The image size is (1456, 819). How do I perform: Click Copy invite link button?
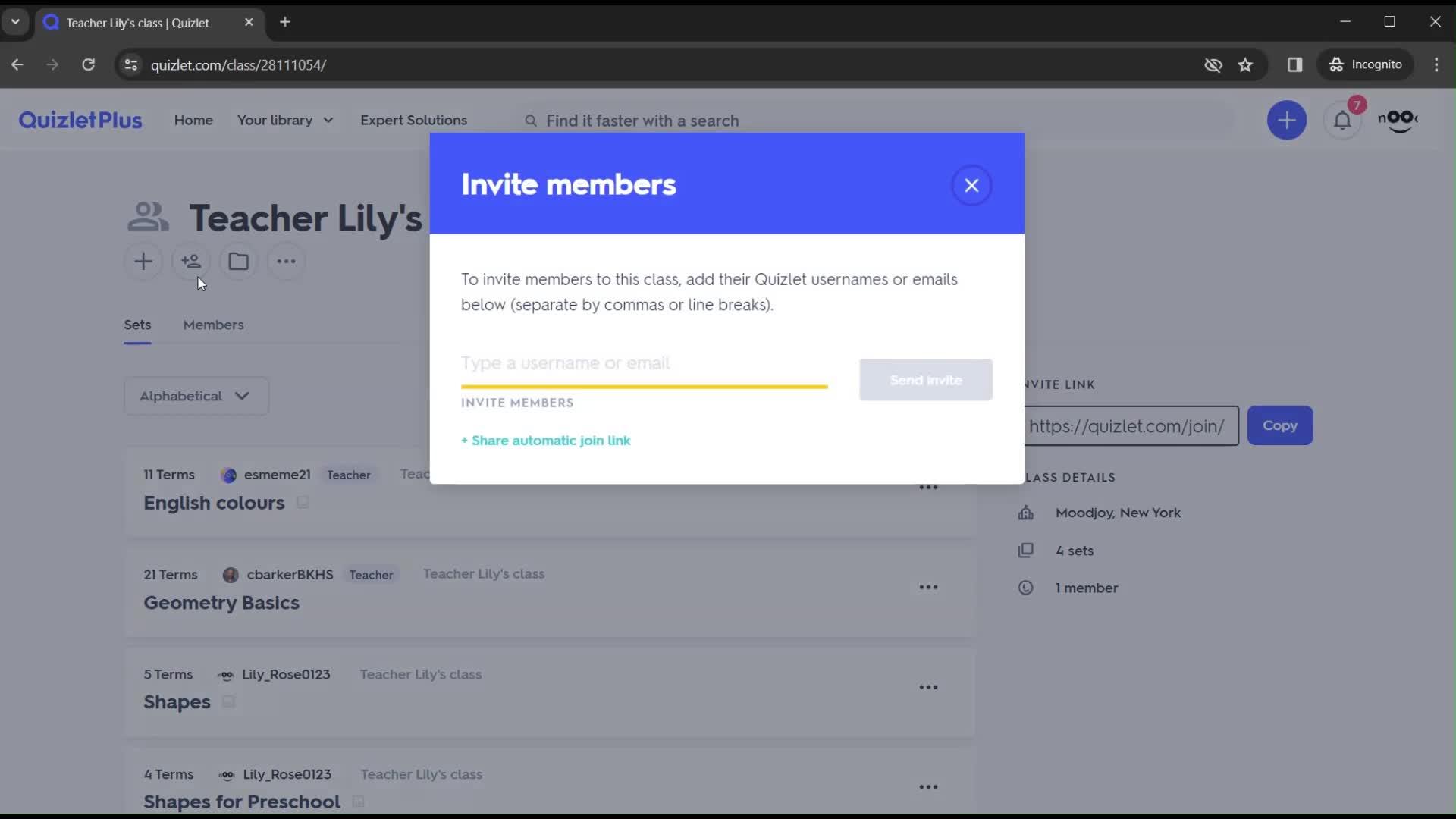[x=1280, y=425]
